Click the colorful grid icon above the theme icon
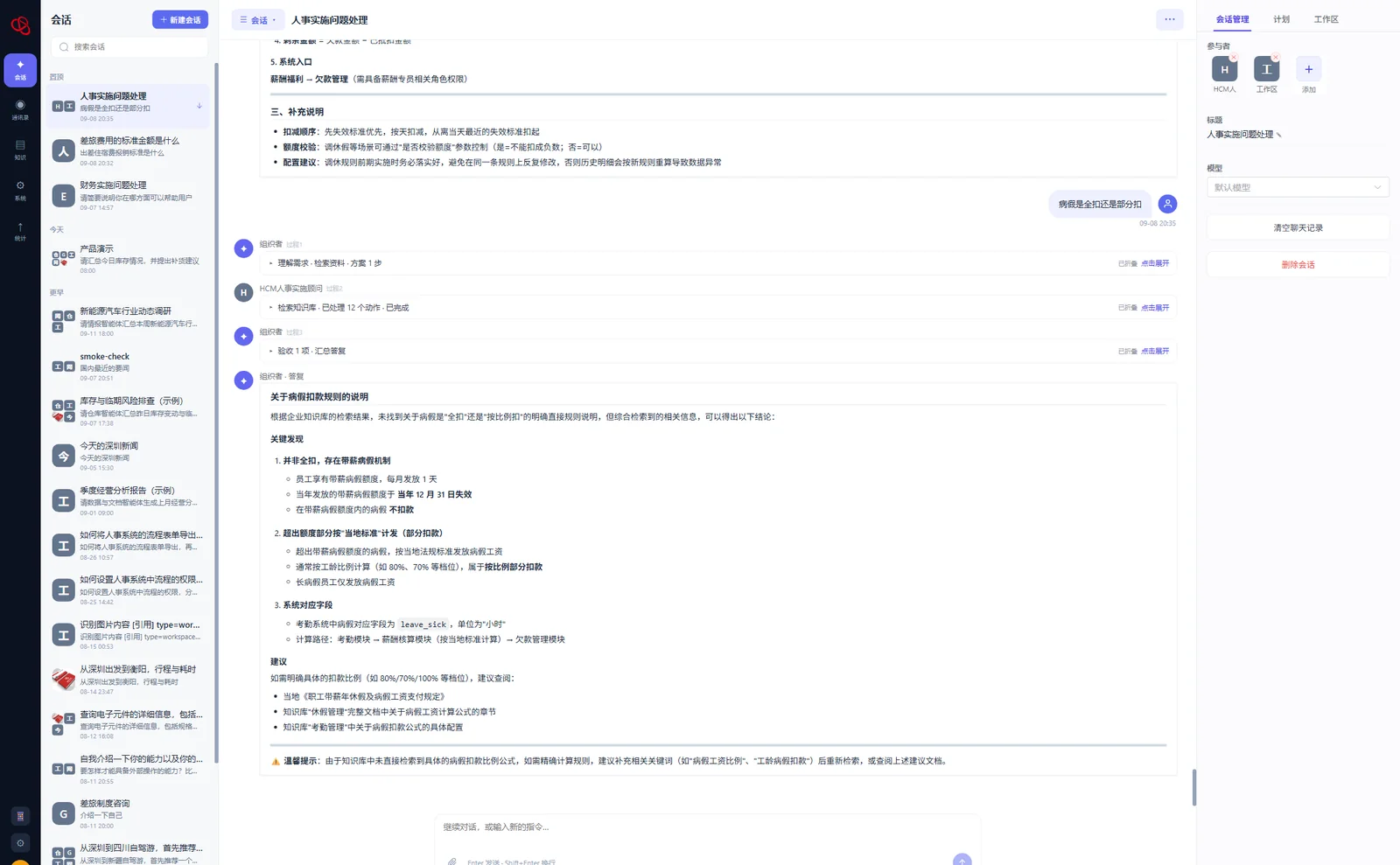This screenshot has width=1400, height=865. (20, 816)
